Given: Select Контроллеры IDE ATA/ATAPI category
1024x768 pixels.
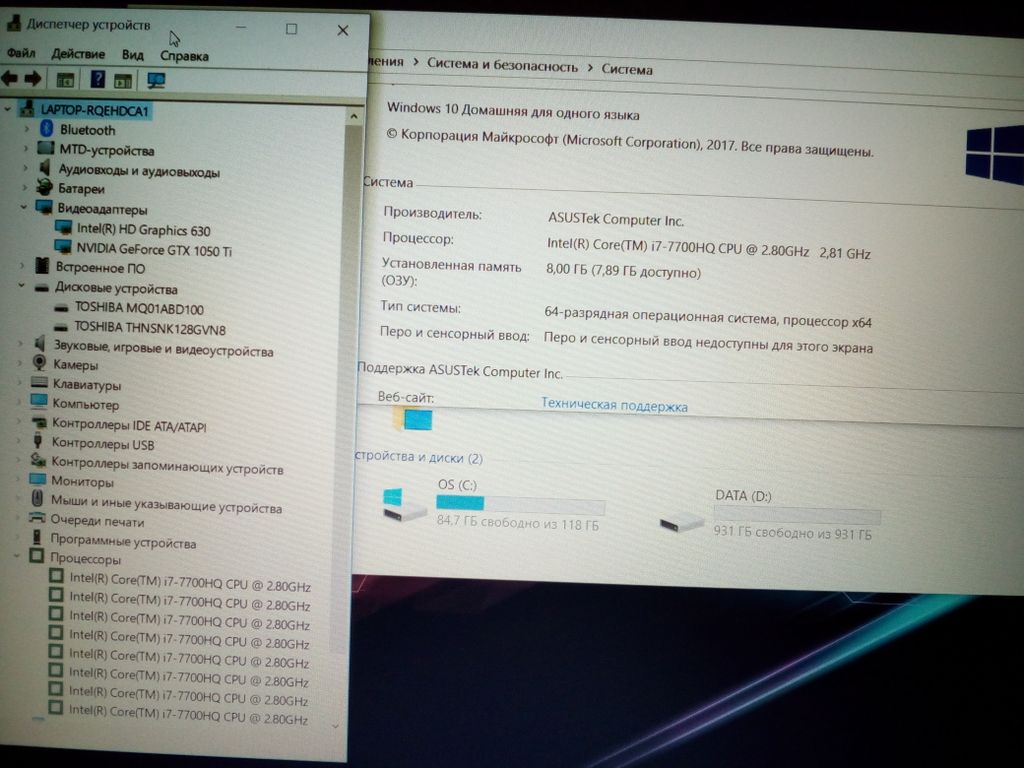Looking at the screenshot, I should 129,425.
